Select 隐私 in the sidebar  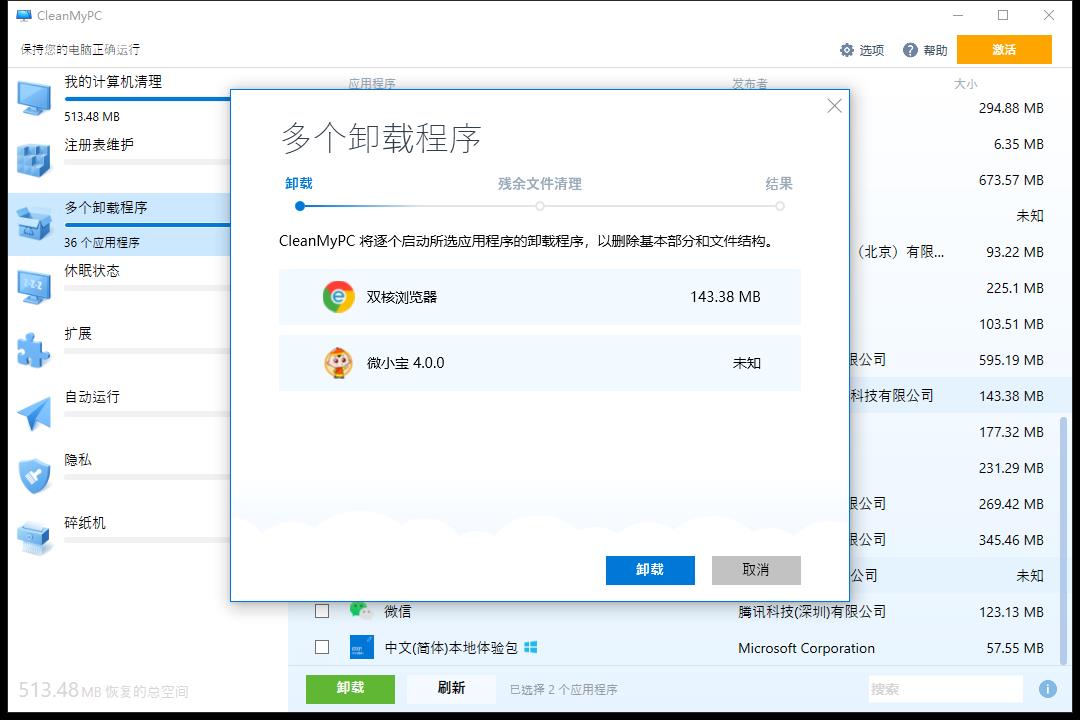point(78,460)
